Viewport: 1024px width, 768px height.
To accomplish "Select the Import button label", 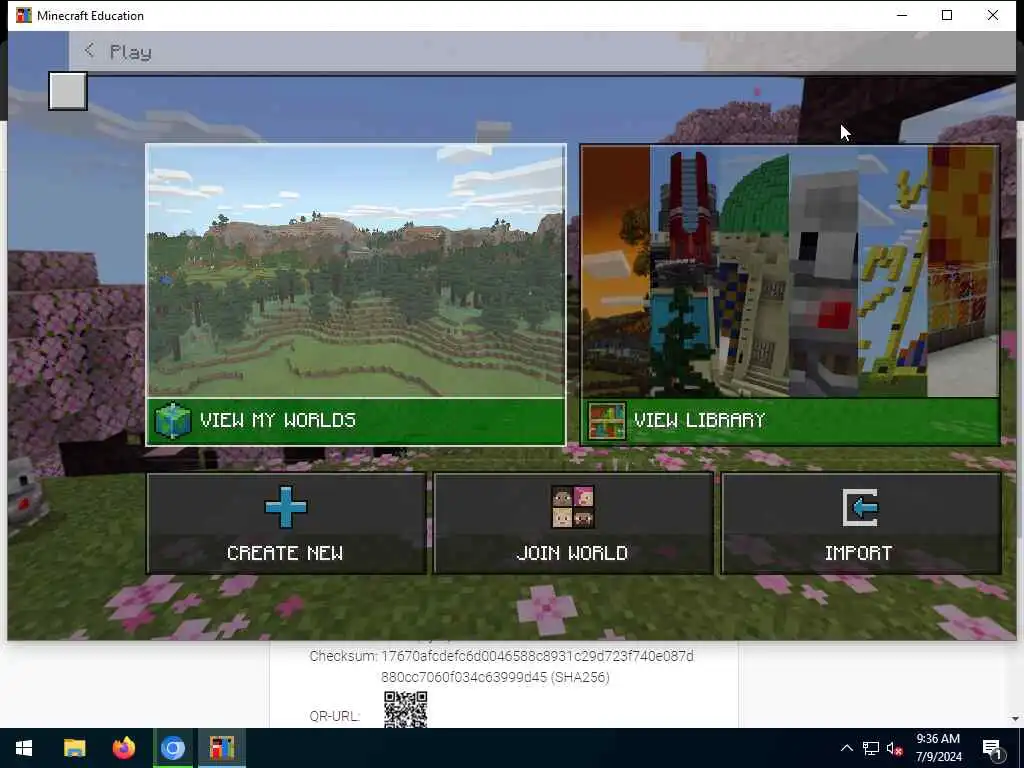I will pyautogui.click(x=858, y=553).
